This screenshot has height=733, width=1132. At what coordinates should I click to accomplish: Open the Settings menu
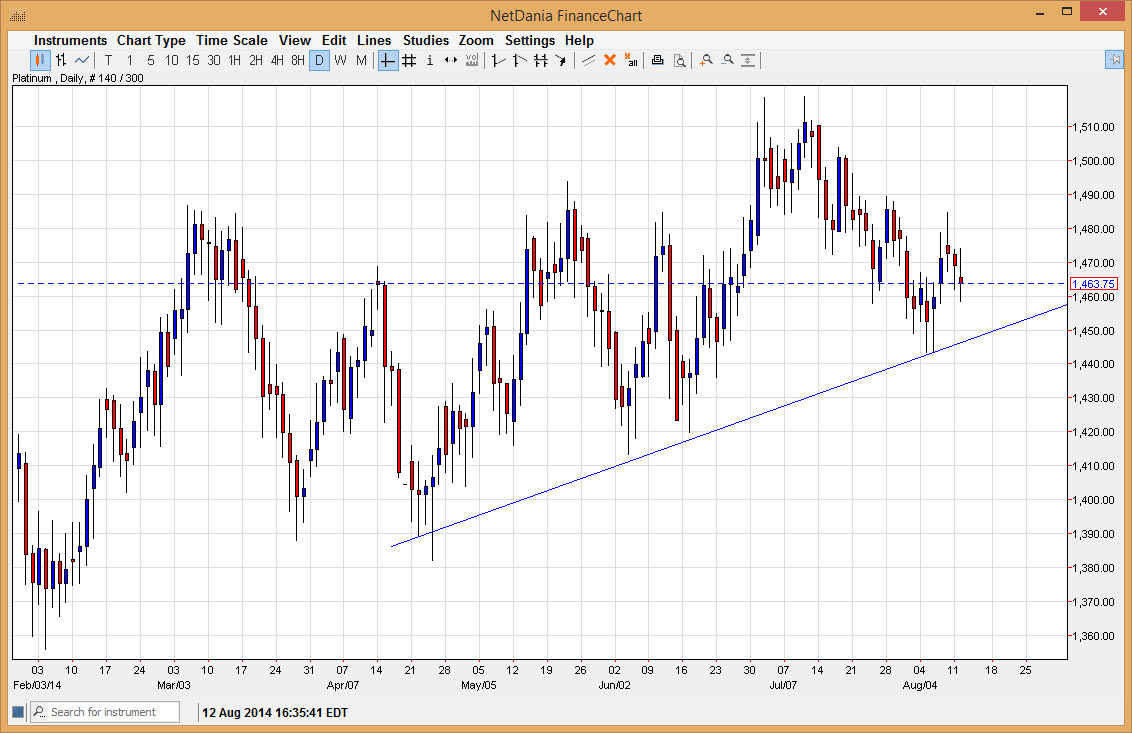click(529, 40)
